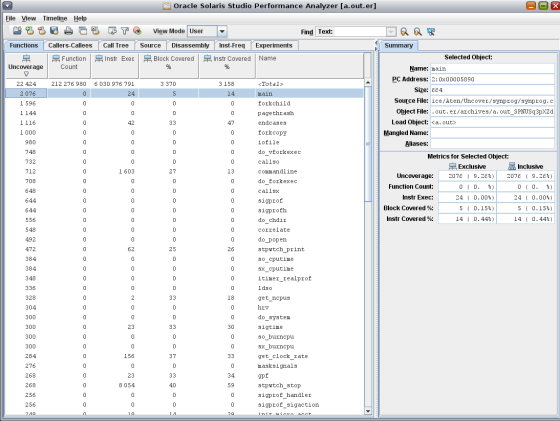
Task: Open the Timeline menu
Action: tap(55, 18)
